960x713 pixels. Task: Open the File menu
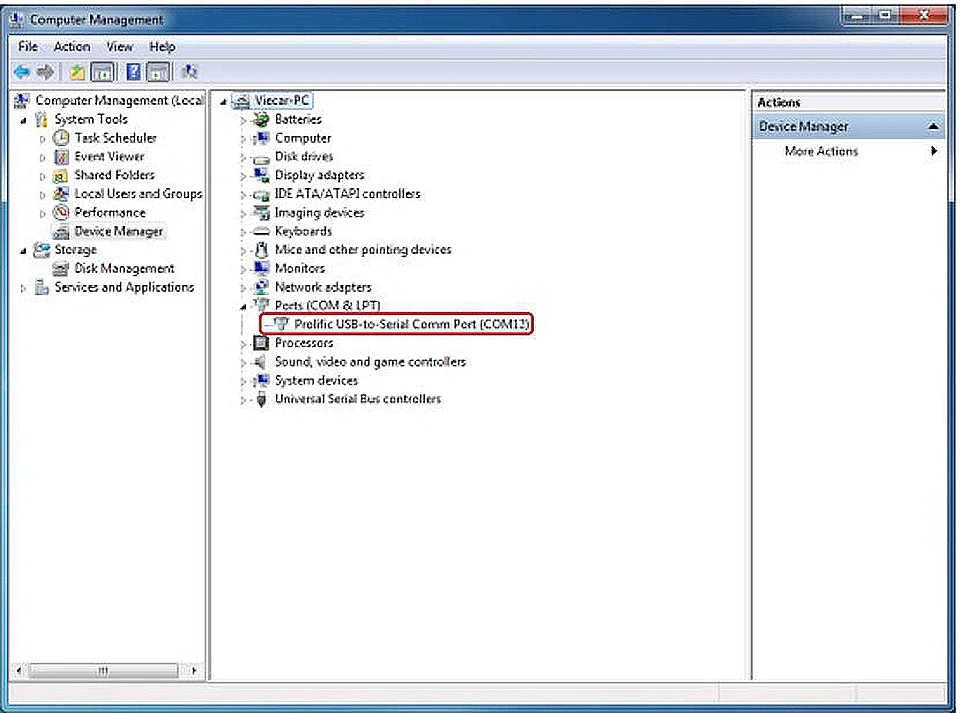(28, 47)
